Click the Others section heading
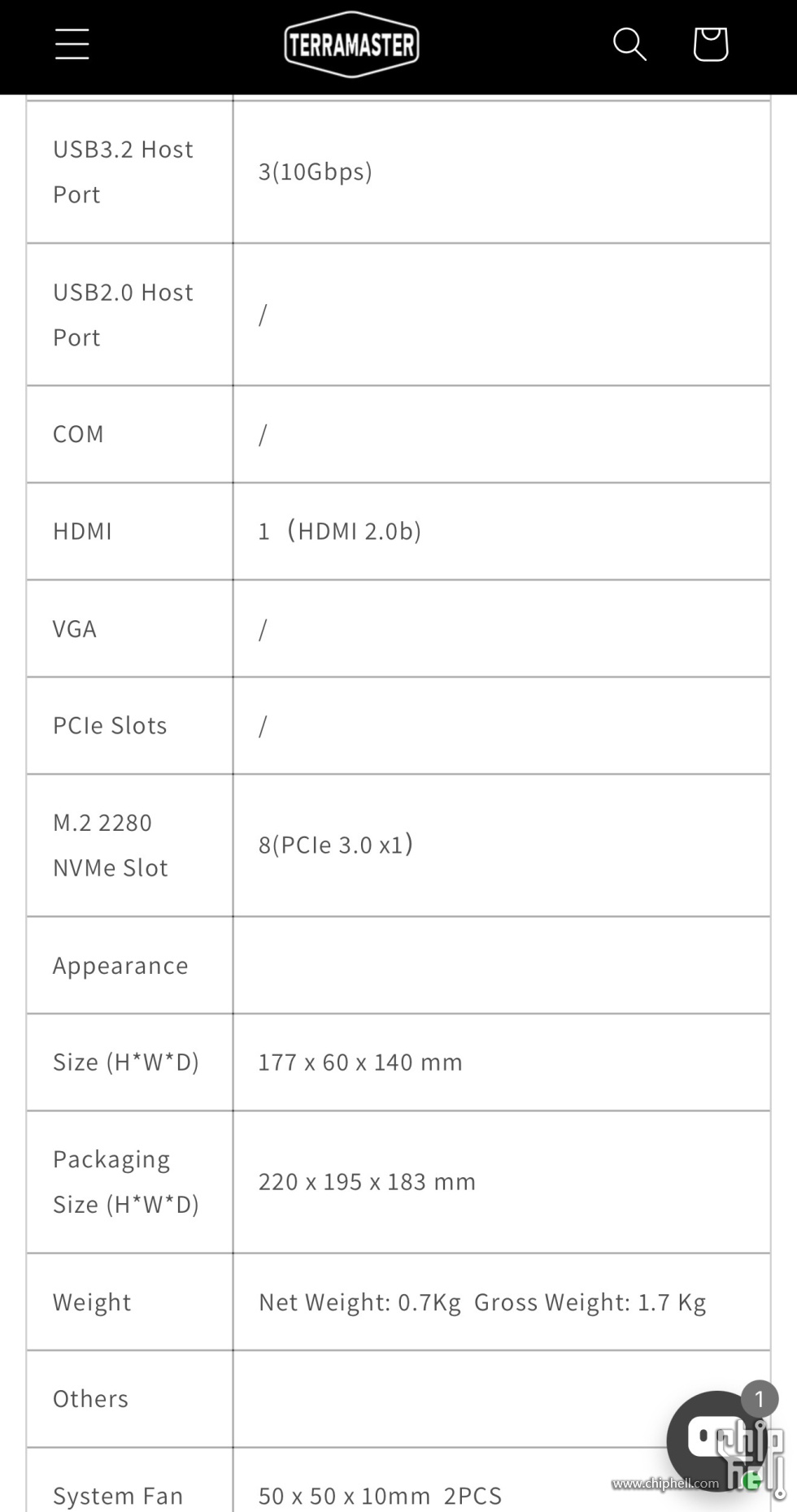 point(90,1398)
